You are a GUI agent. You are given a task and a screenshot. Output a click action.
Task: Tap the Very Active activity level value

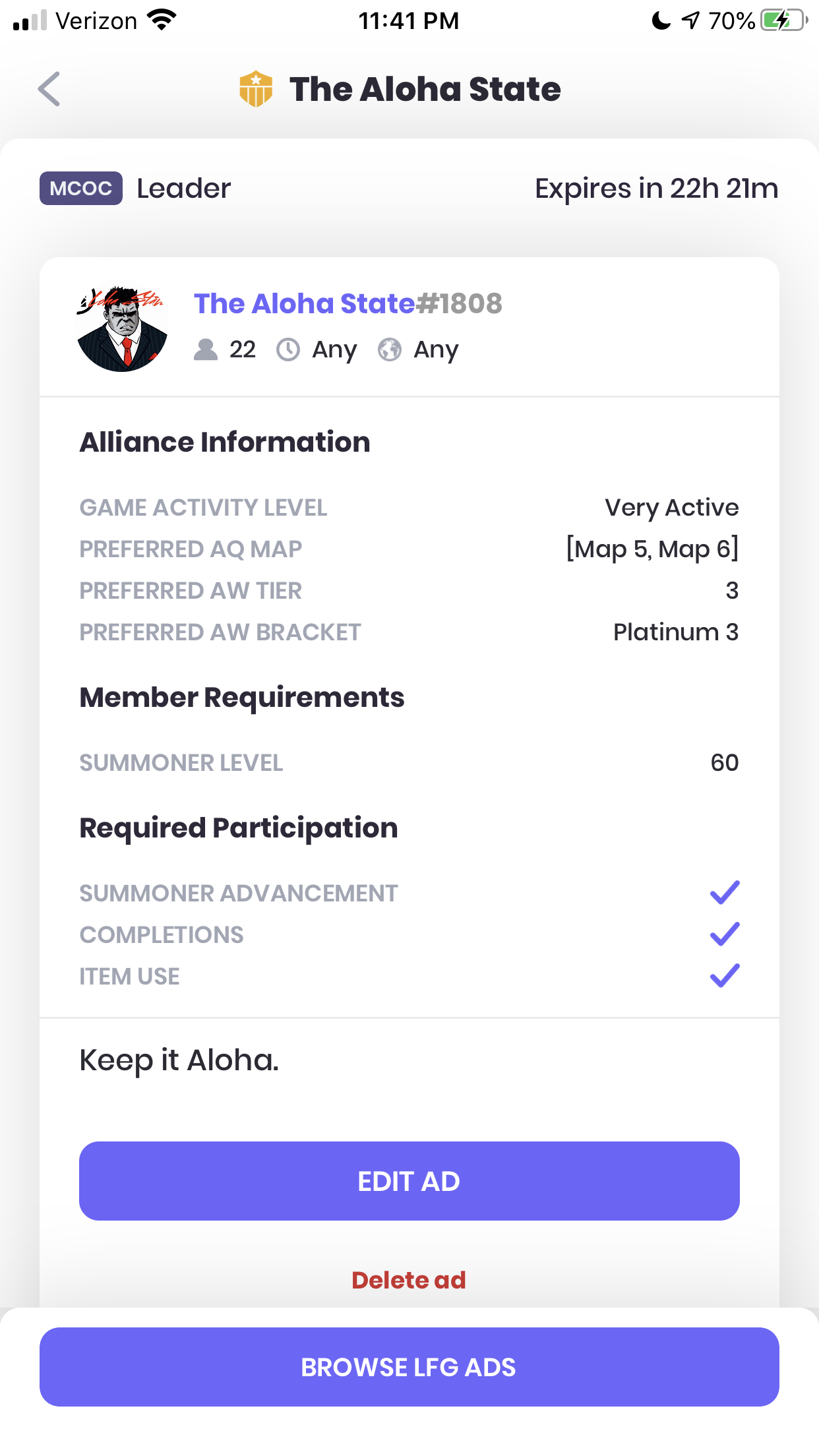tap(671, 508)
